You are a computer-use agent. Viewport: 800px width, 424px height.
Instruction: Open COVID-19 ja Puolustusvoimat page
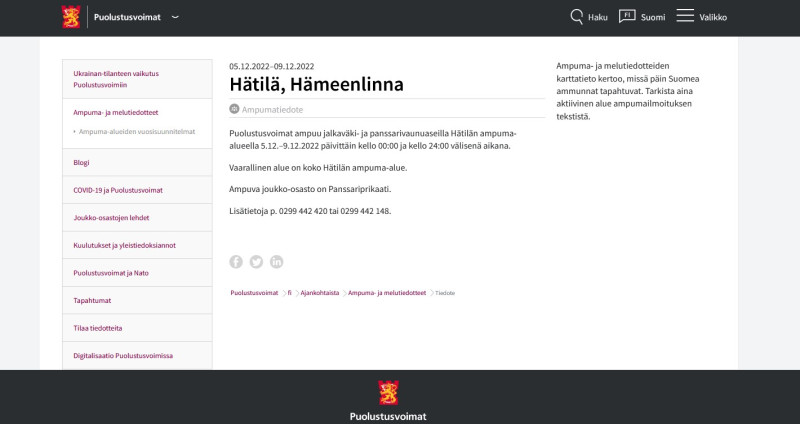pyautogui.click(x=118, y=190)
